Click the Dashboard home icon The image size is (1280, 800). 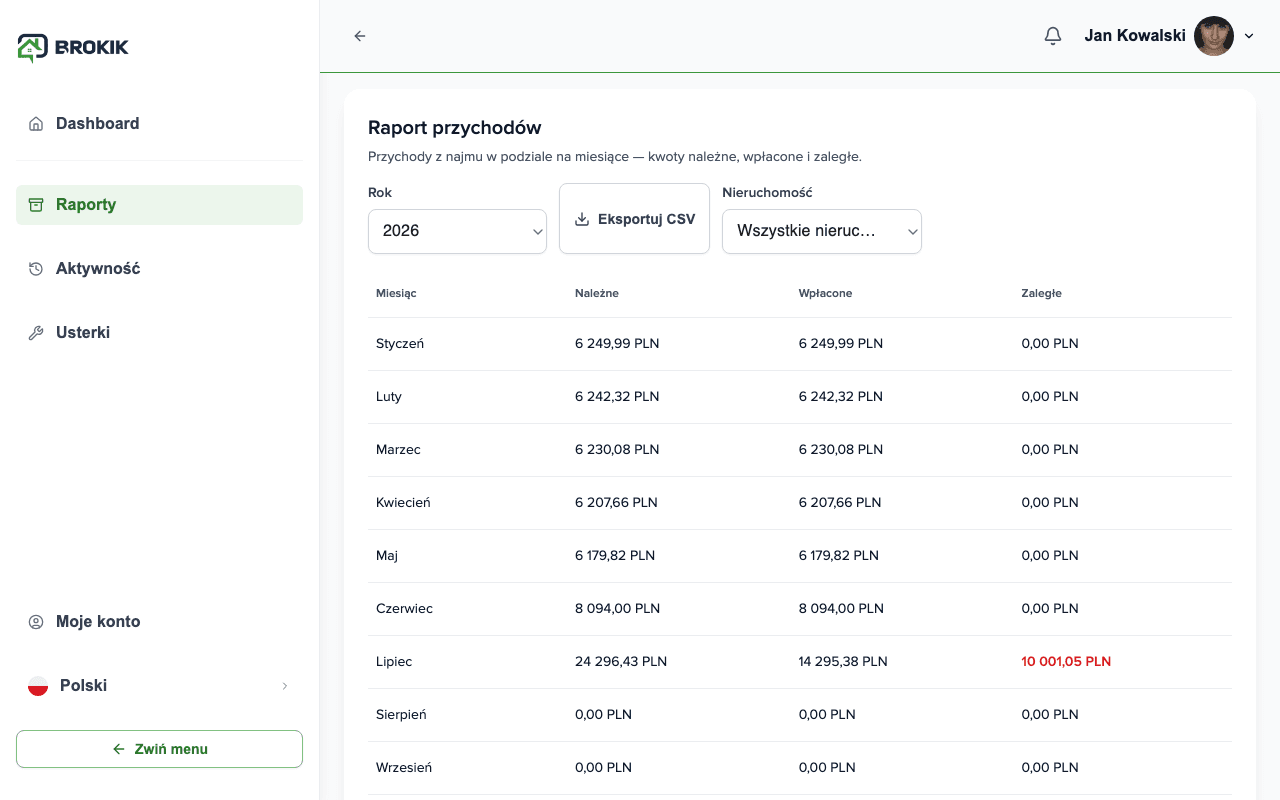click(36, 124)
